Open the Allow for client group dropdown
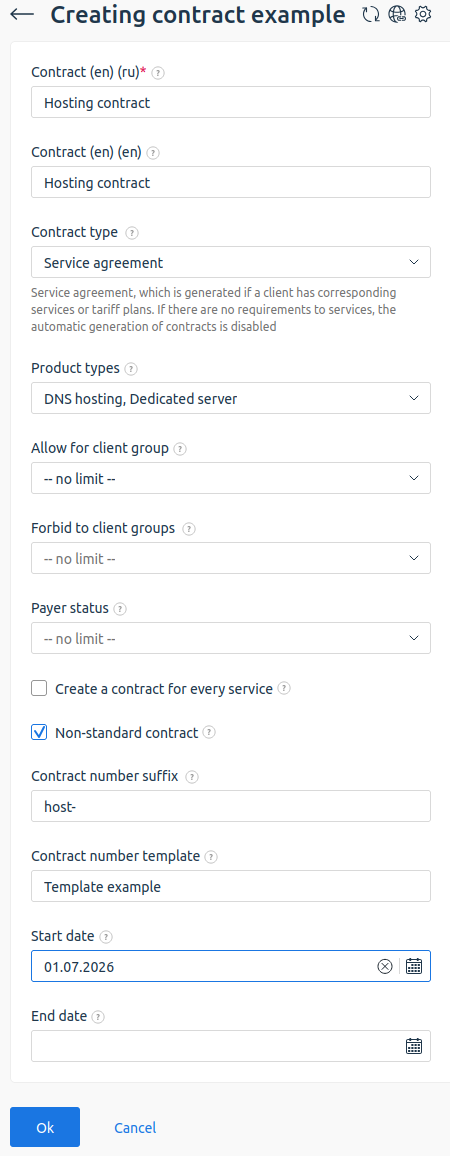Image resolution: width=450 pixels, height=1156 pixels. (x=231, y=478)
